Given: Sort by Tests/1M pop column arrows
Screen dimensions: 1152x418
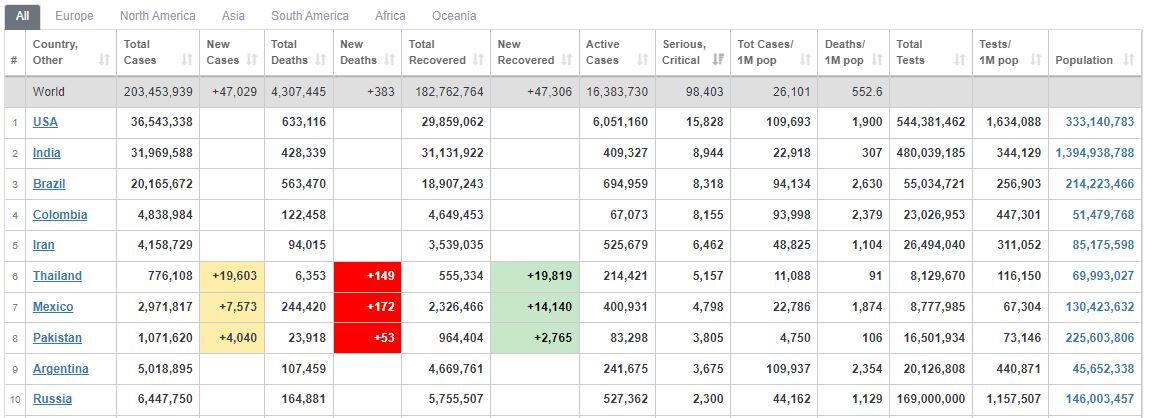Looking at the screenshot, I should point(1036,60).
